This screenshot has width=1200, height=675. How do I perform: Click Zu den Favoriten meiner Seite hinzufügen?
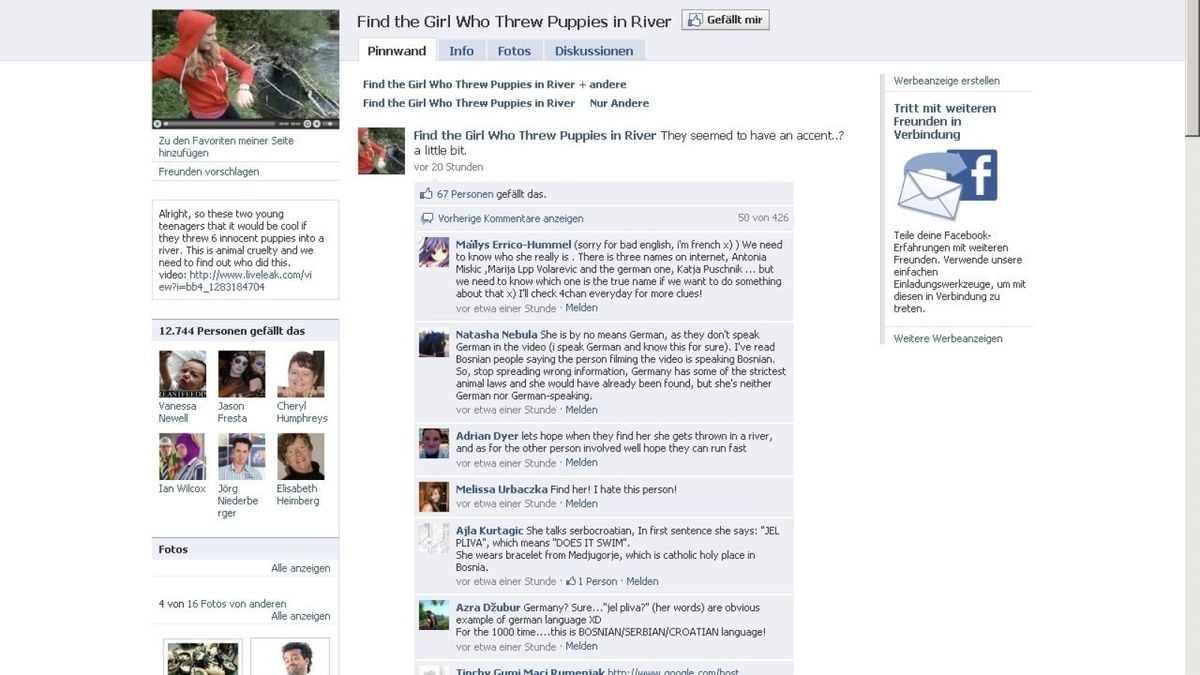[226, 147]
